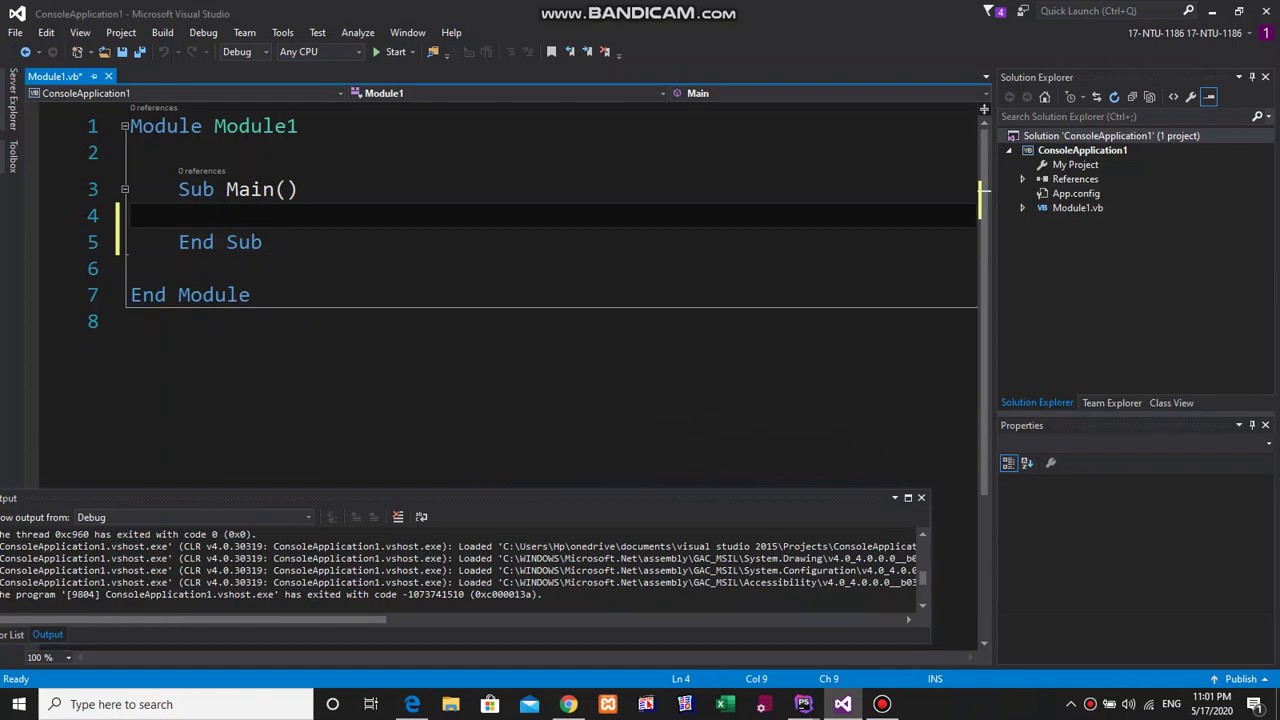Toggle Preview Selected Items in Solution Explorer
Screen dimensions: 1280x720
point(1209,97)
